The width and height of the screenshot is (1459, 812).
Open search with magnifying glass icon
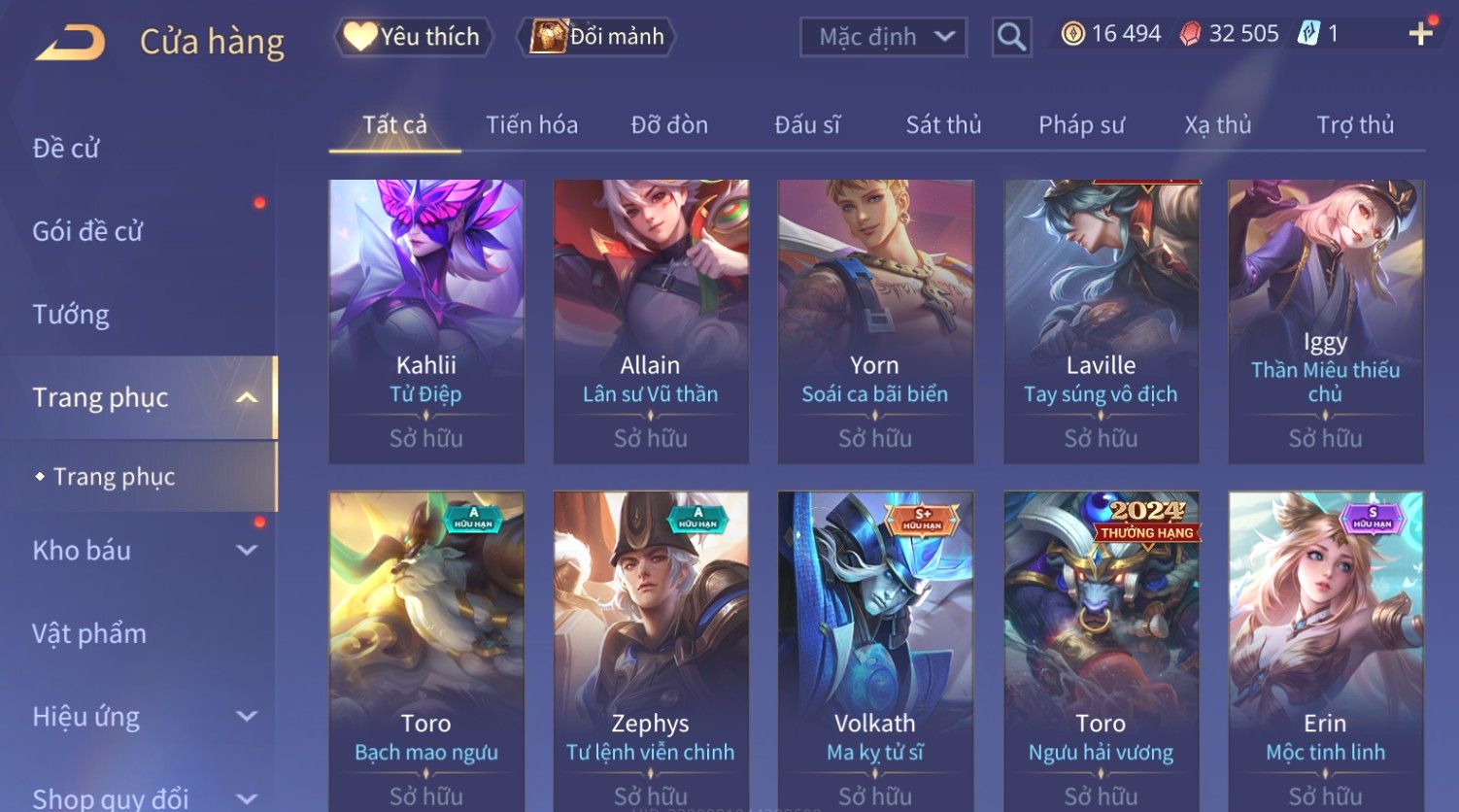(1011, 37)
